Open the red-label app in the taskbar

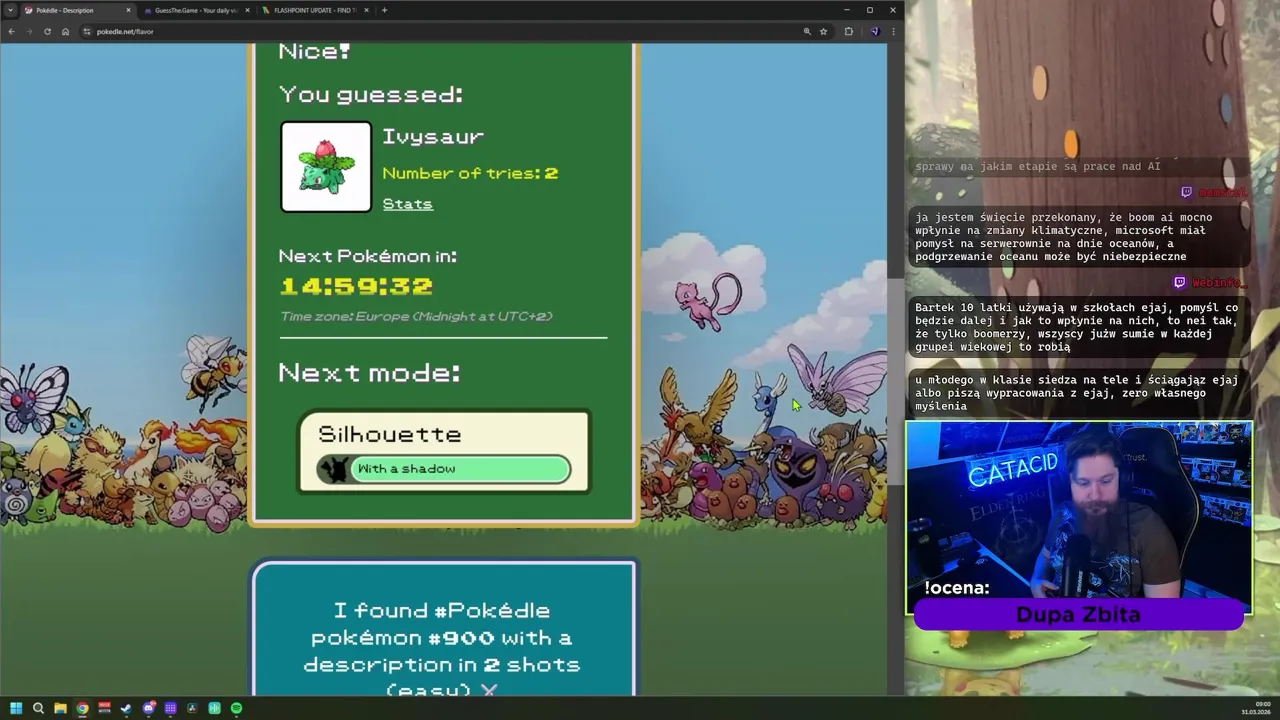pyautogui.click(x=104, y=708)
